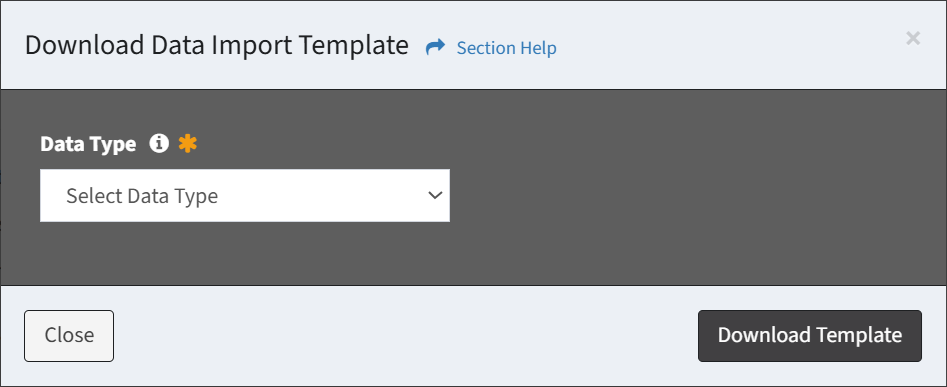Cancel the dialog using the light Close button

point(69,336)
